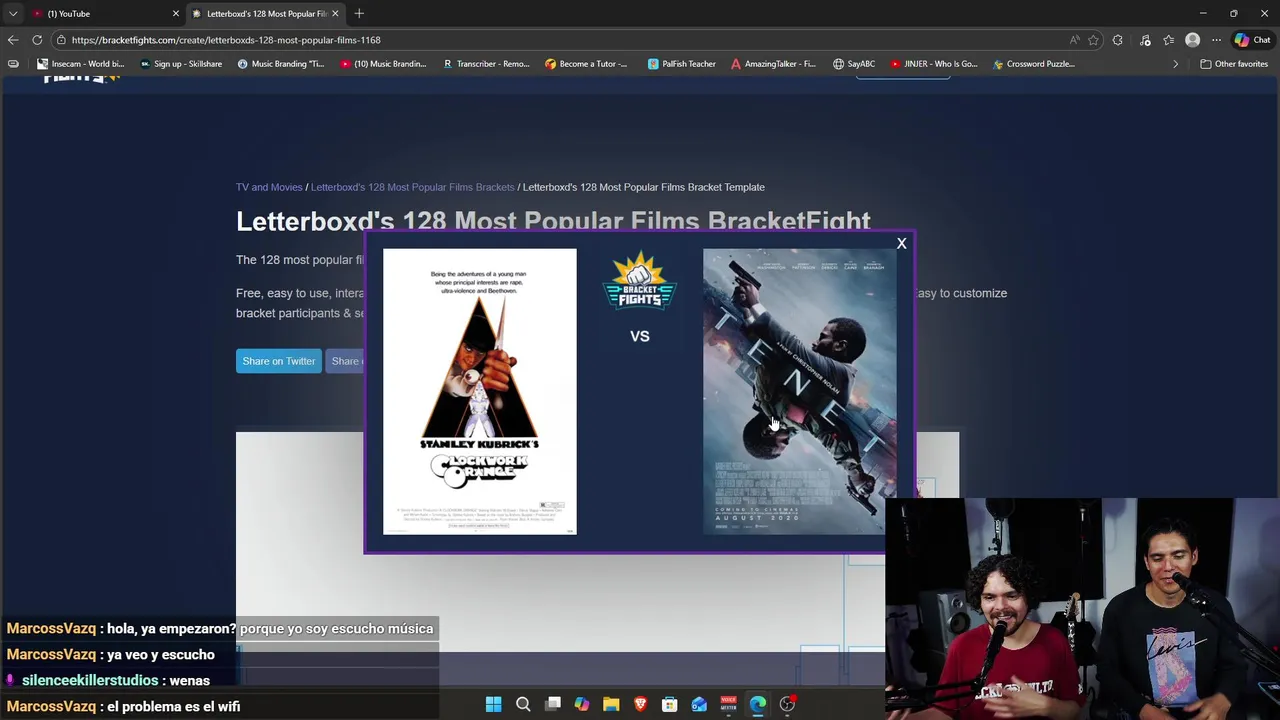Click the chat username silenceekillerstudios

(x=90, y=680)
